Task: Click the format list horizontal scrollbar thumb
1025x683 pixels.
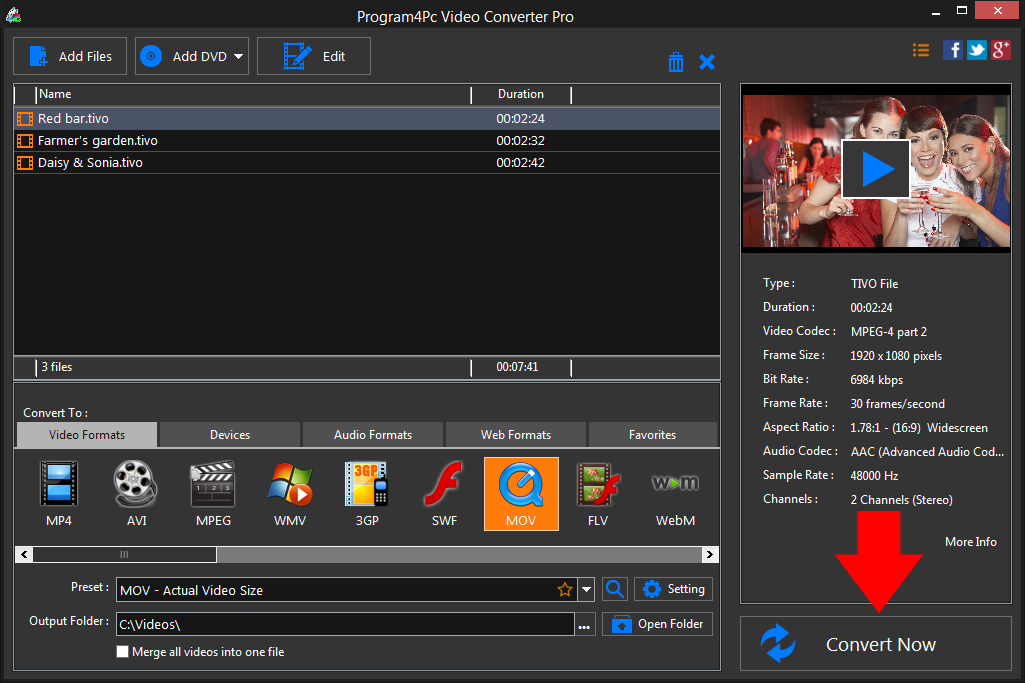Action: tap(124, 555)
